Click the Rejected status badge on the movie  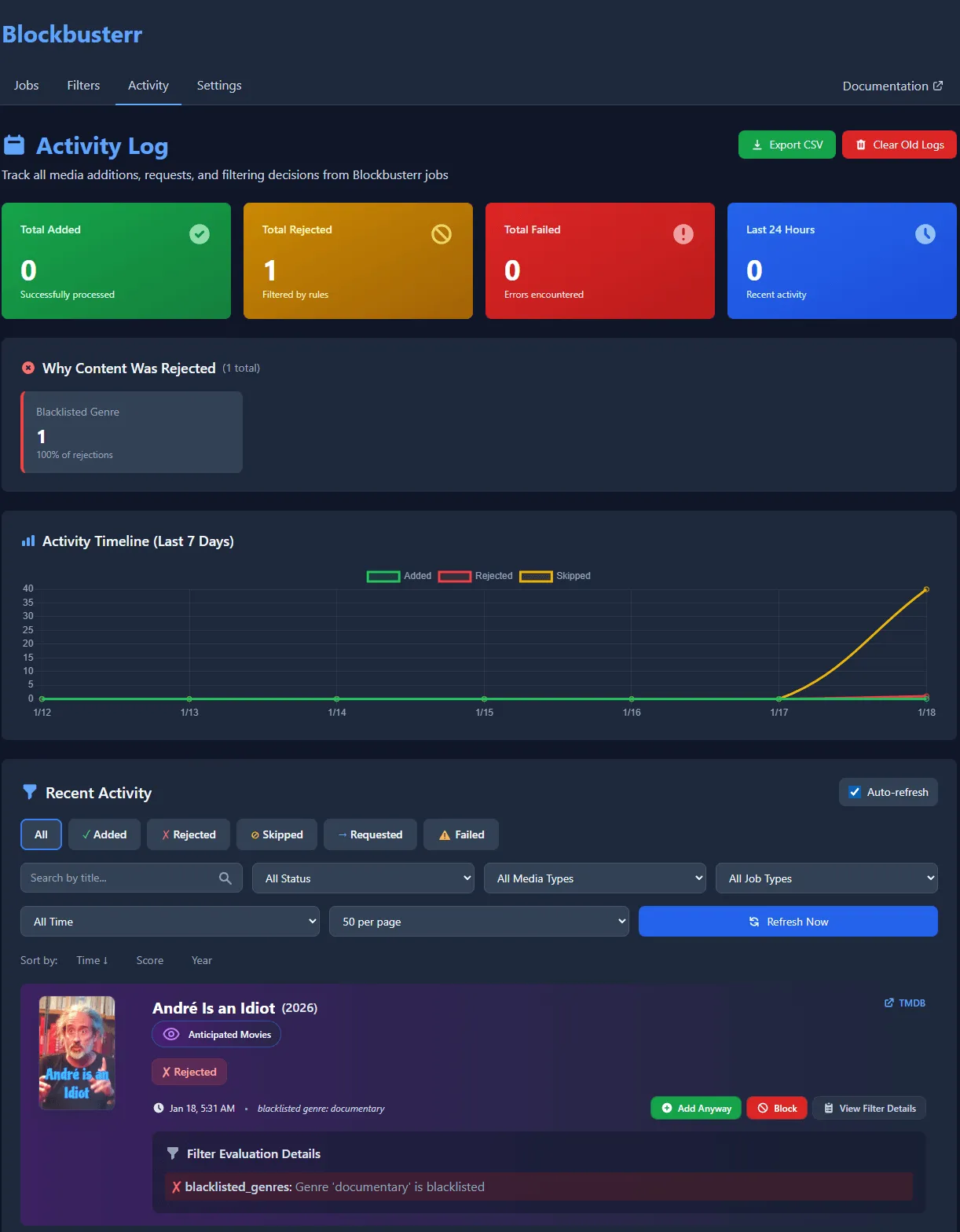[x=189, y=1072]
